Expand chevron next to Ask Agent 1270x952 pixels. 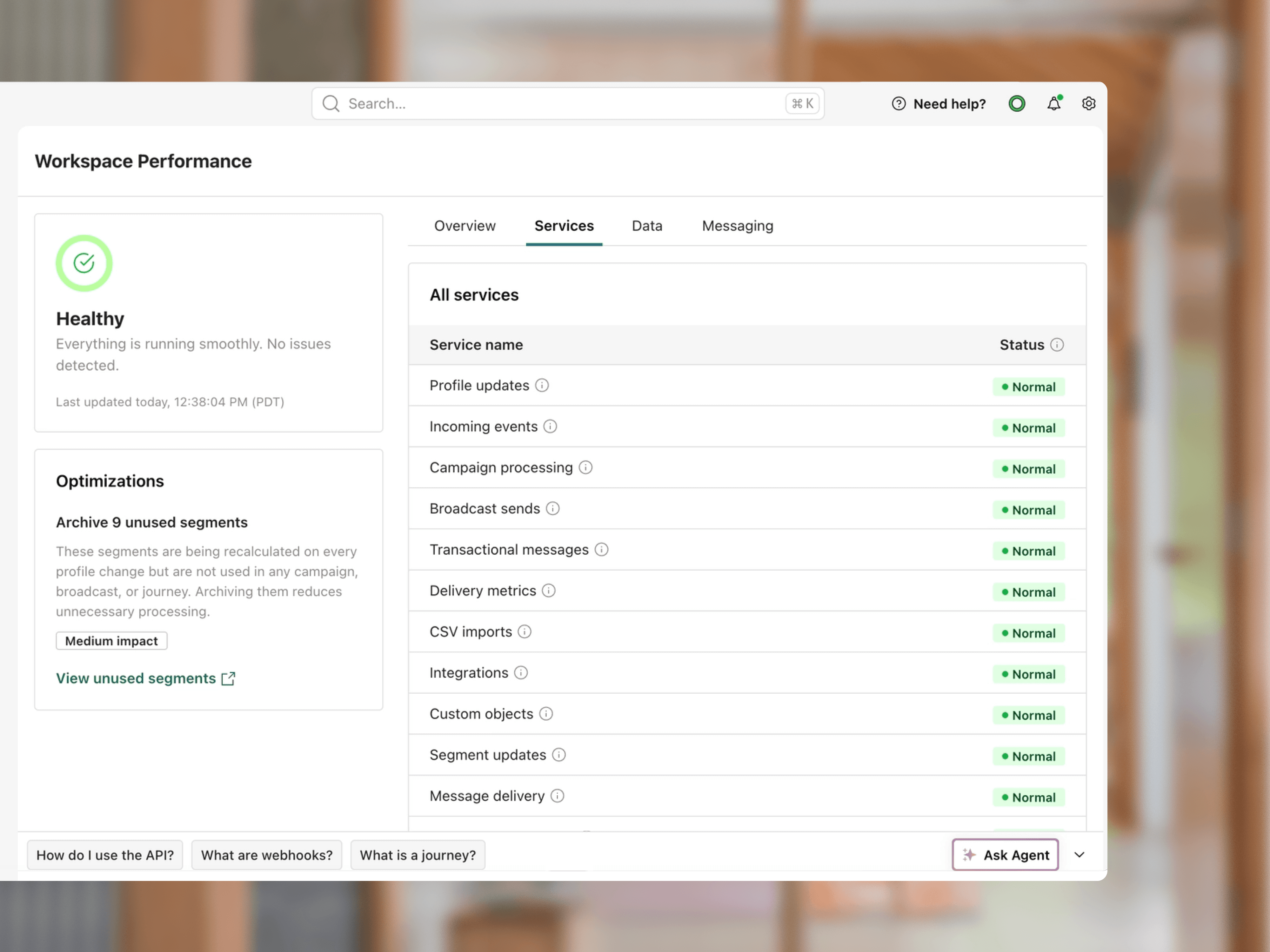pyautogui.click(x=1079, y=855)
